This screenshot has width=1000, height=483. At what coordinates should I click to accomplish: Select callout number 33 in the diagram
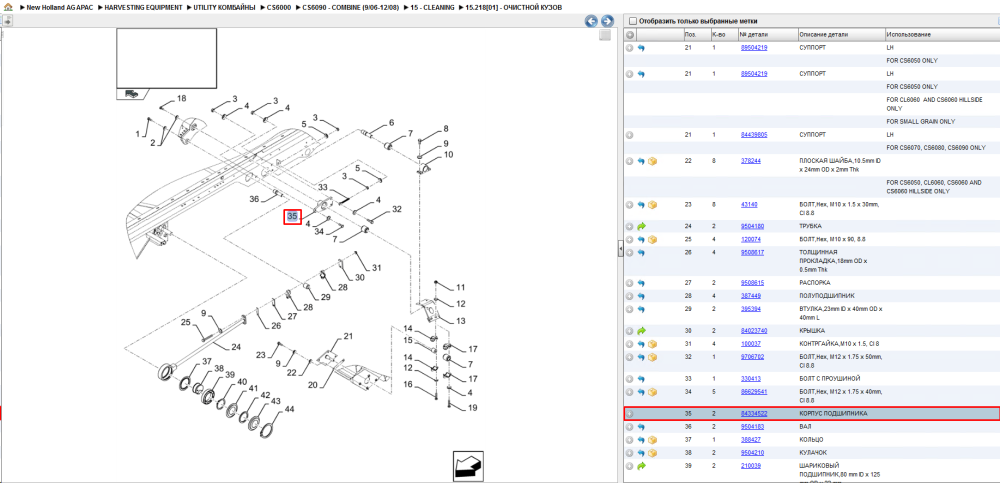tap(322, 188)
